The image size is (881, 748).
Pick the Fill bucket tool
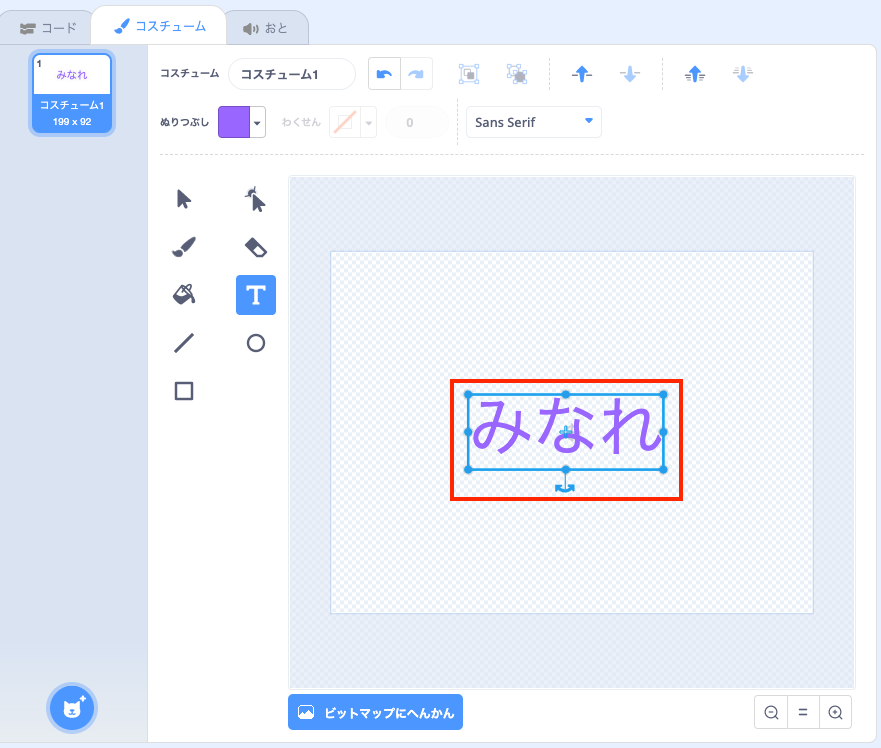click(x=184, y=294)
